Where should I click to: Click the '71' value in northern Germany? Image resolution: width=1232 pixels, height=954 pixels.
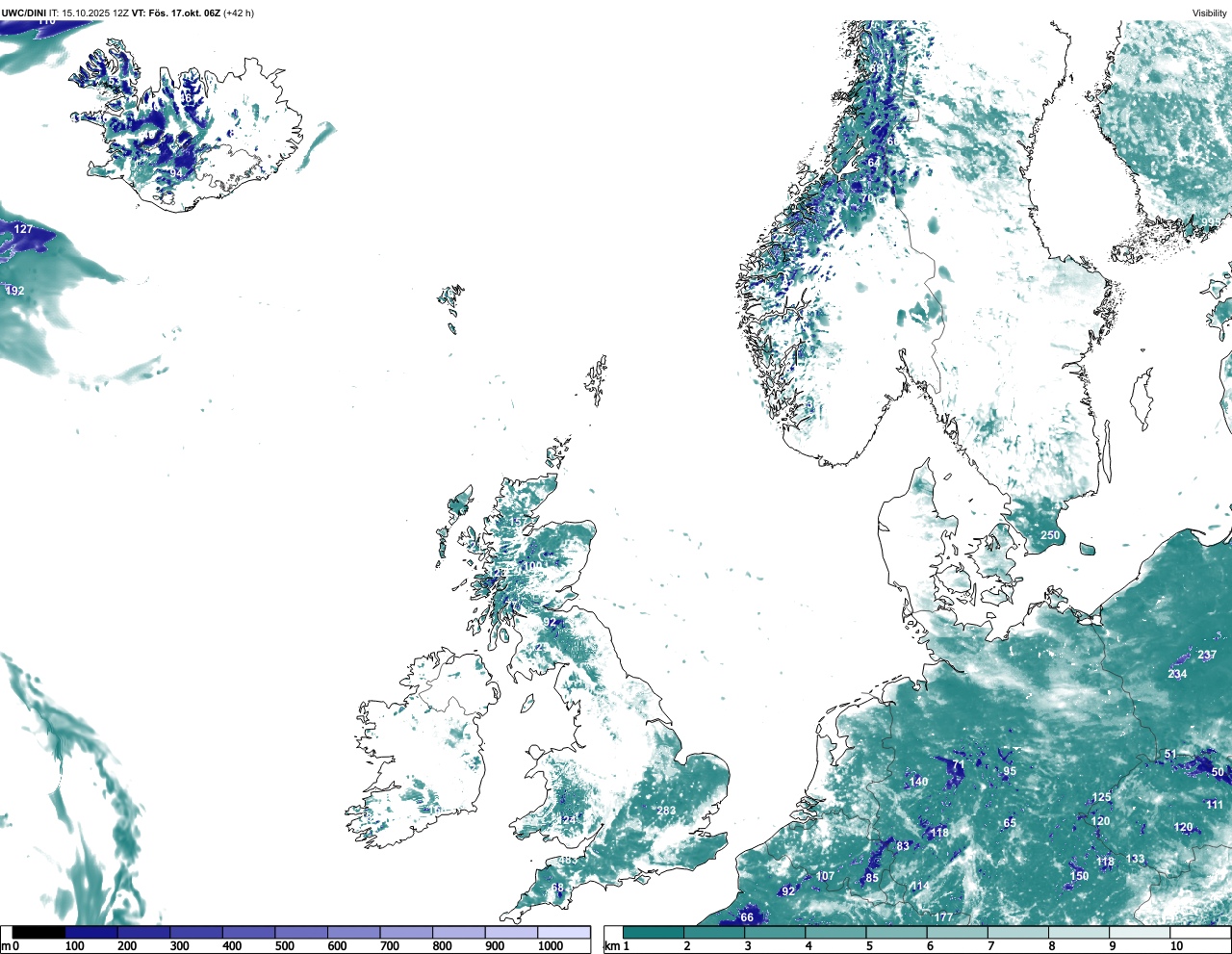click(x=959, y=765)
